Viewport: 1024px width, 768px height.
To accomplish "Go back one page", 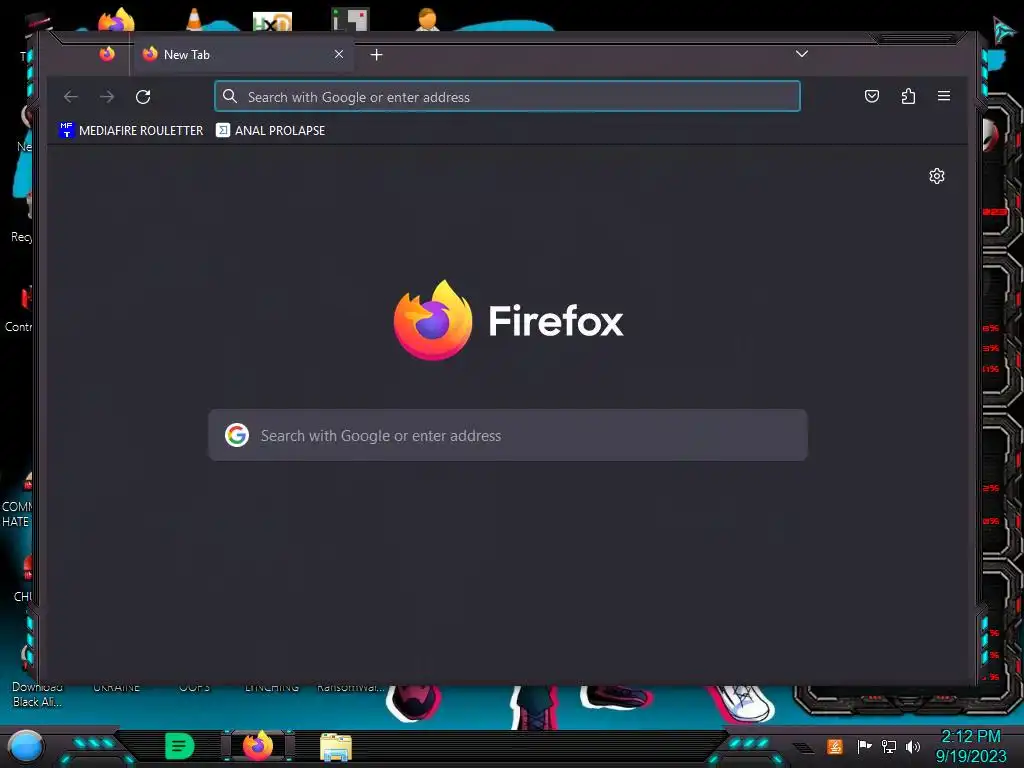I will [x=71, y=97].
